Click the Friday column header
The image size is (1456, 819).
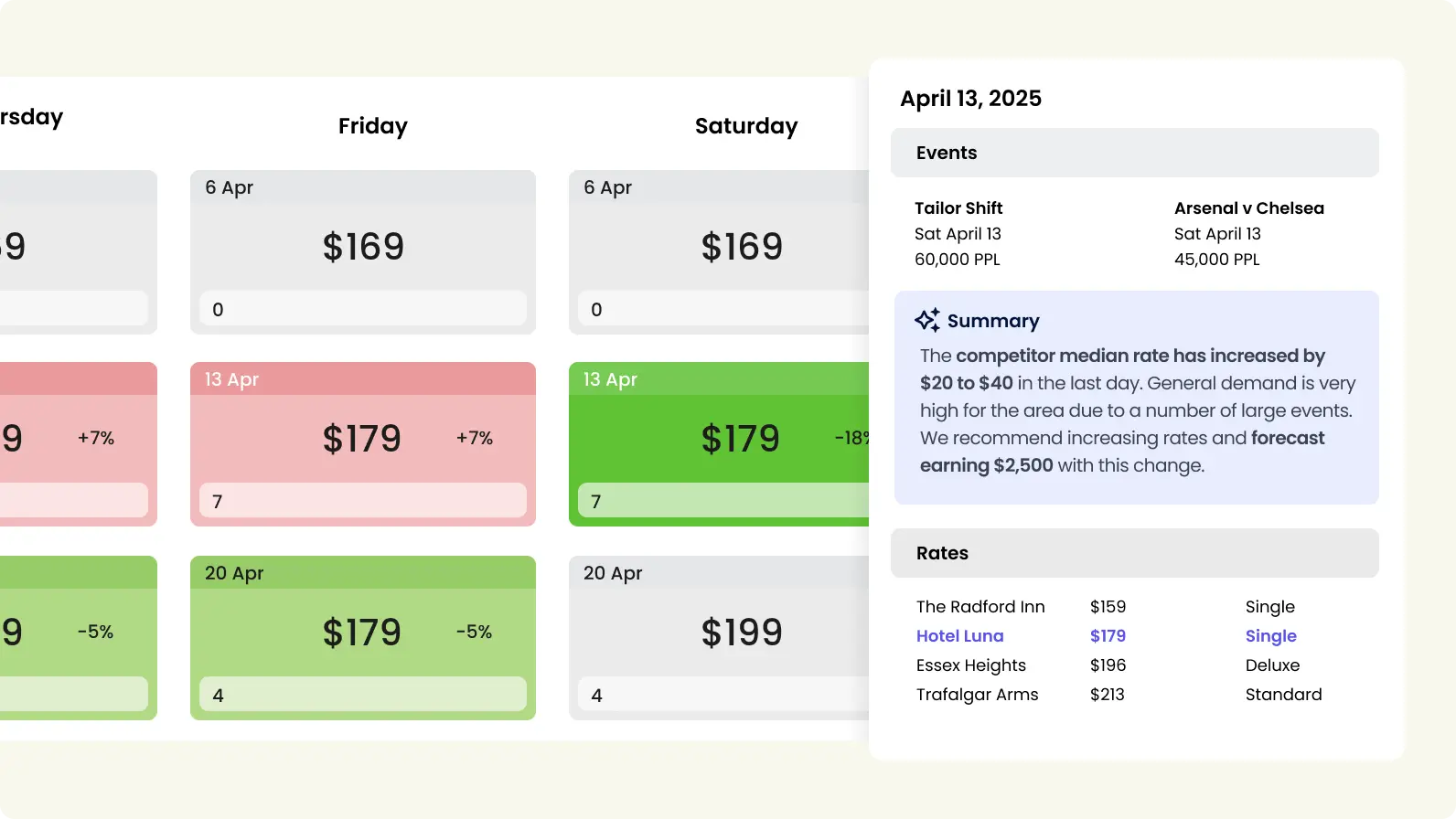(373, 126)
